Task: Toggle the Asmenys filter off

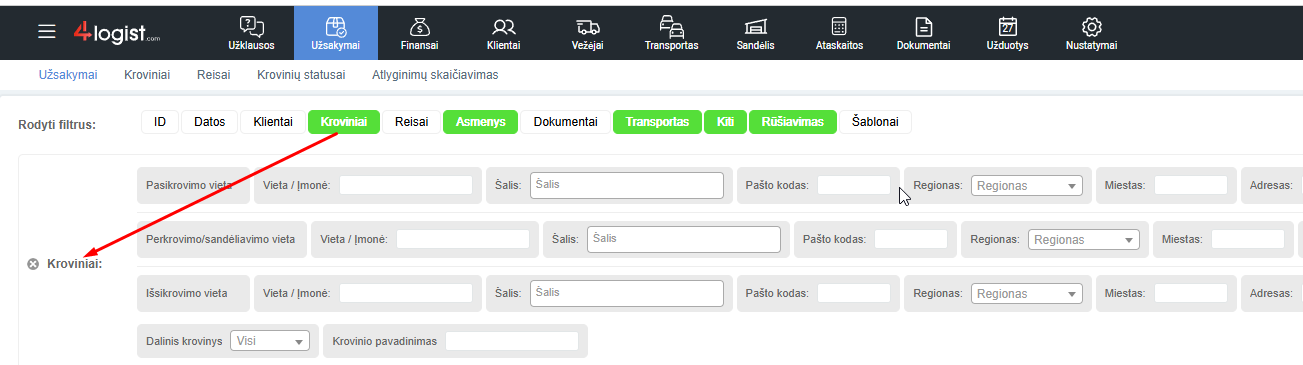Action: (480, 122)
